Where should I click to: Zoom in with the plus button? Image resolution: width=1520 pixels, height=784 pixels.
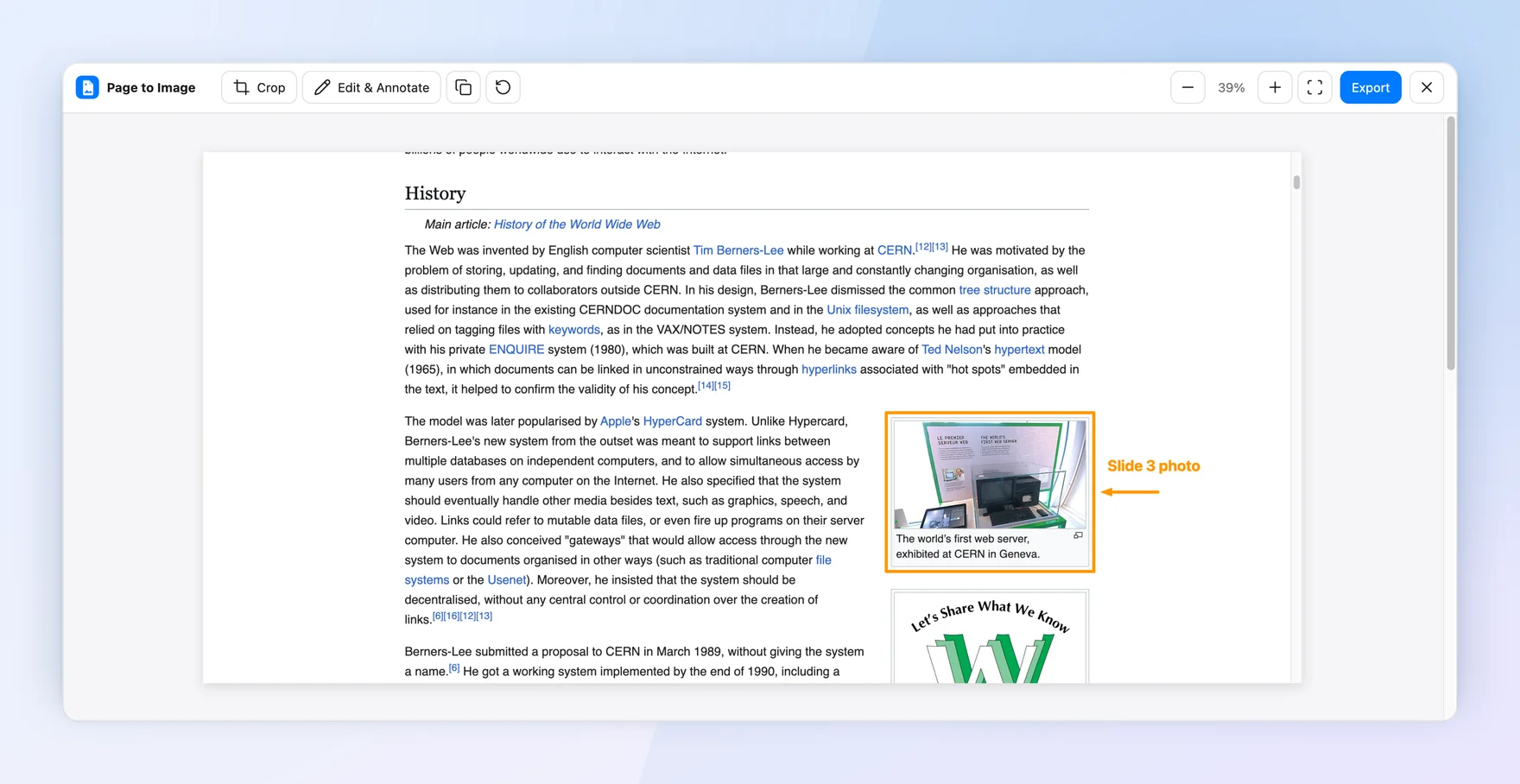coord(1275,87)
